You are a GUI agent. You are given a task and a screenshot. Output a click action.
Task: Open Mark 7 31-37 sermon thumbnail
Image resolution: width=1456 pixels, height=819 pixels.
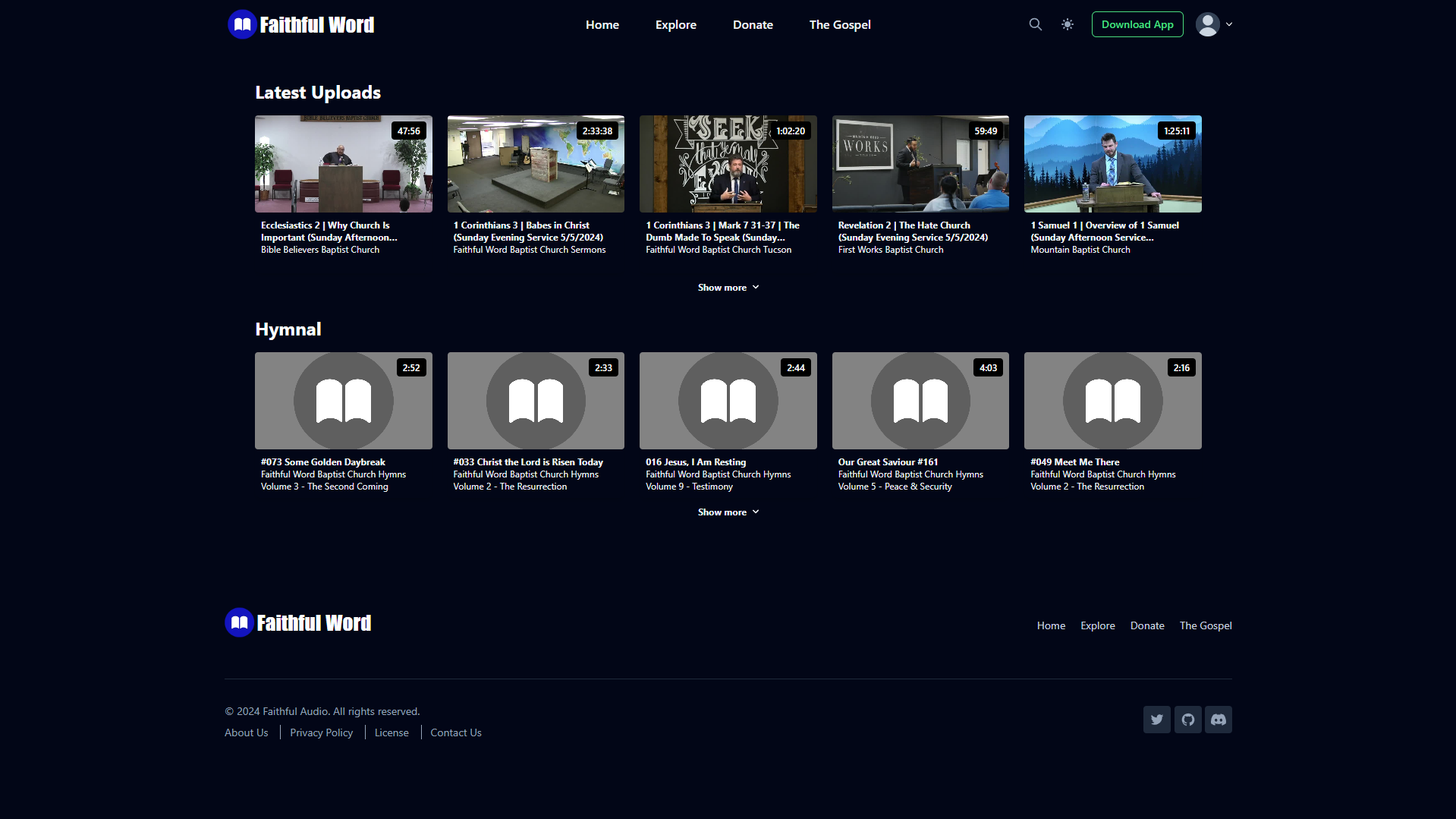tap(728, 164)
